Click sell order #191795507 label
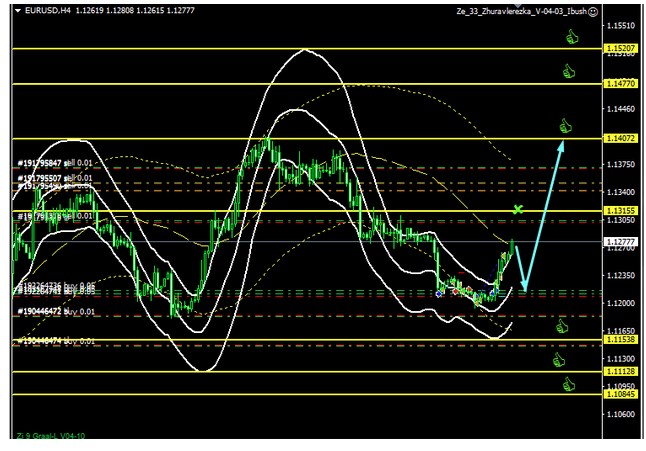The height and width of the screenshot is (451, 646). [55, 178]
